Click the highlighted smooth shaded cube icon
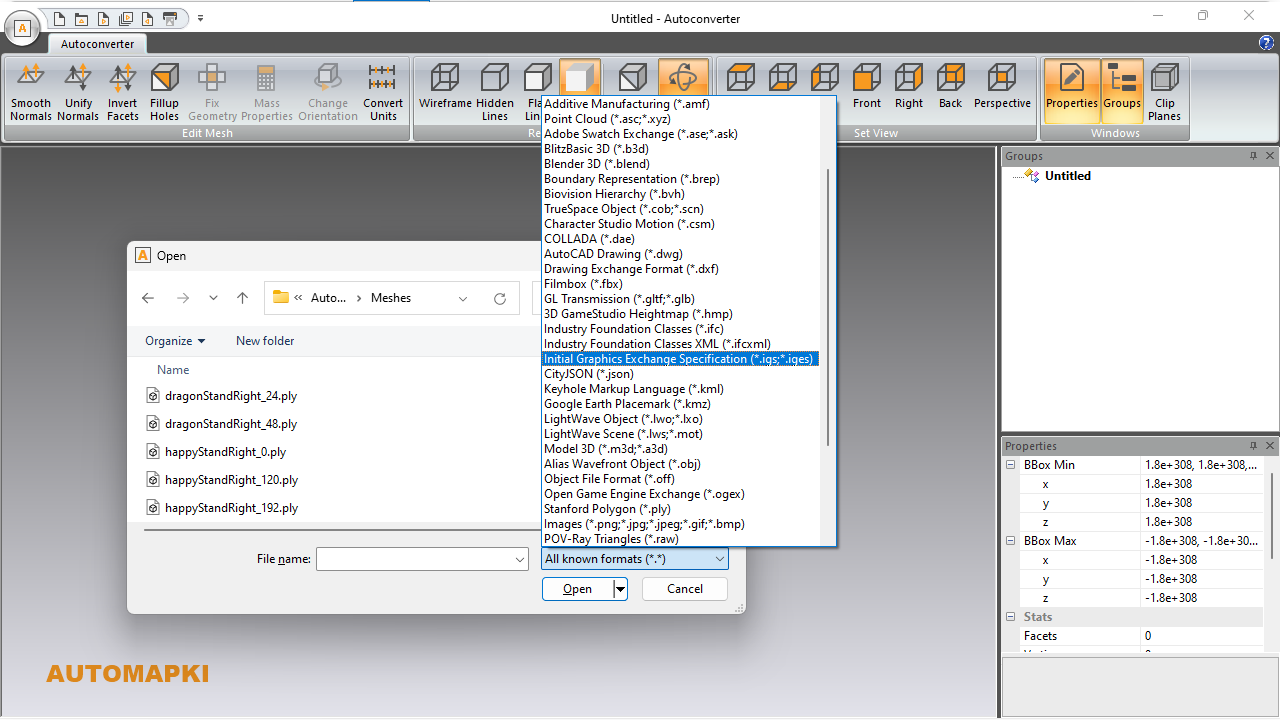The height and width of the screenshot is (720, 1280). 580,78
